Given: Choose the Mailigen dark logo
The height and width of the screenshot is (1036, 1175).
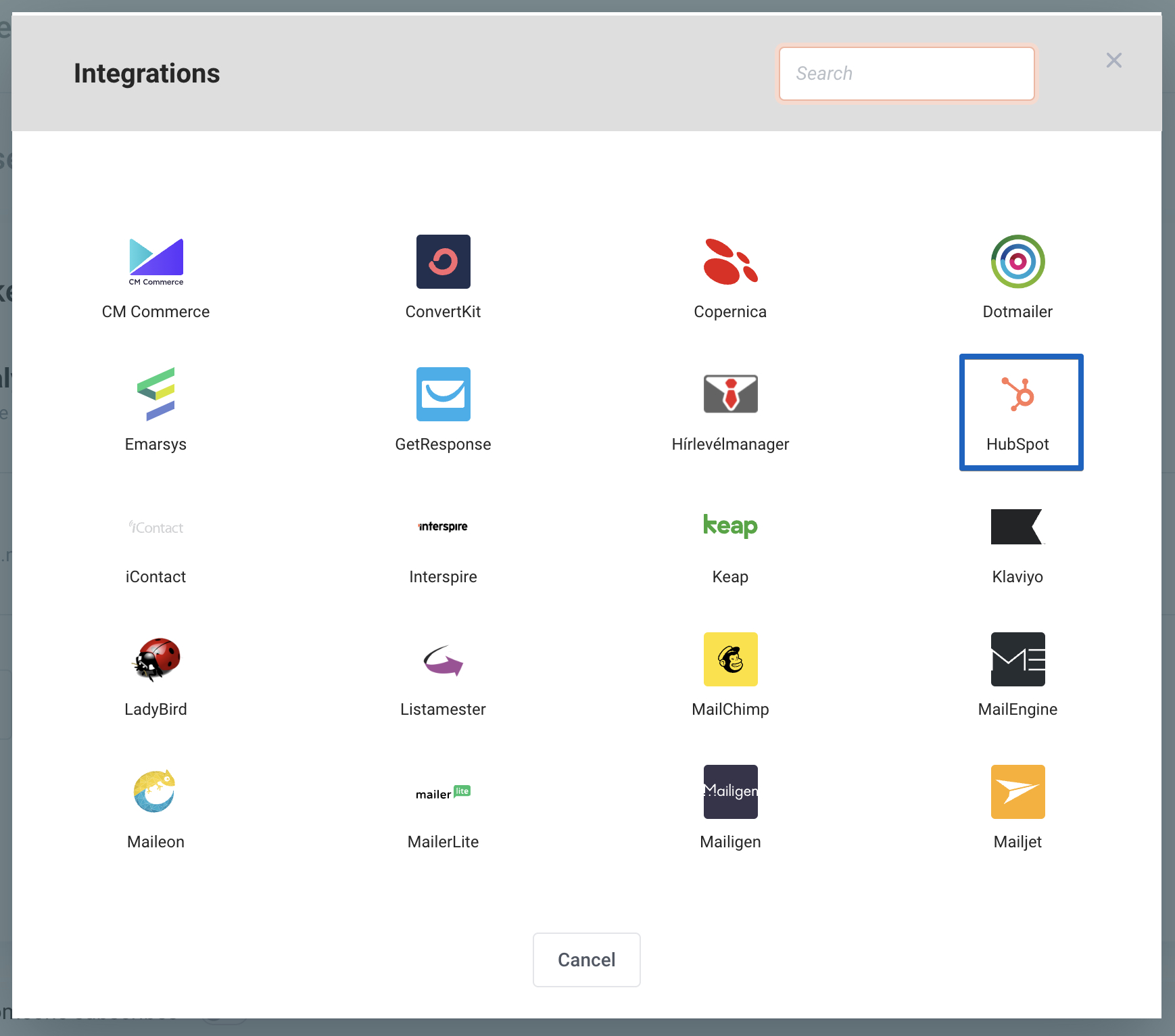Looking at the screenshot, I should [x=731, y=792].
